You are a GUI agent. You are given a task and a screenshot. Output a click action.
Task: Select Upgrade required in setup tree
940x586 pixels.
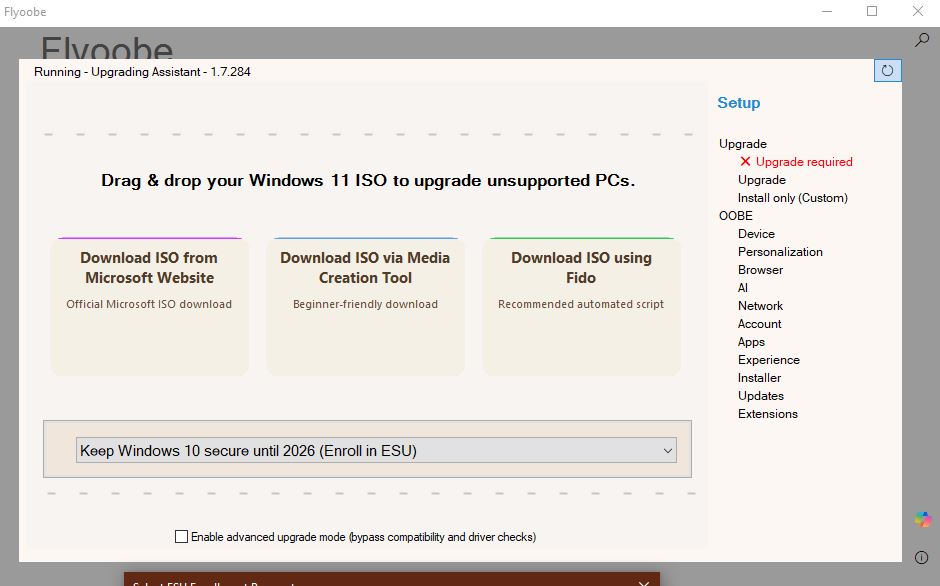click(x=804, y=162)
